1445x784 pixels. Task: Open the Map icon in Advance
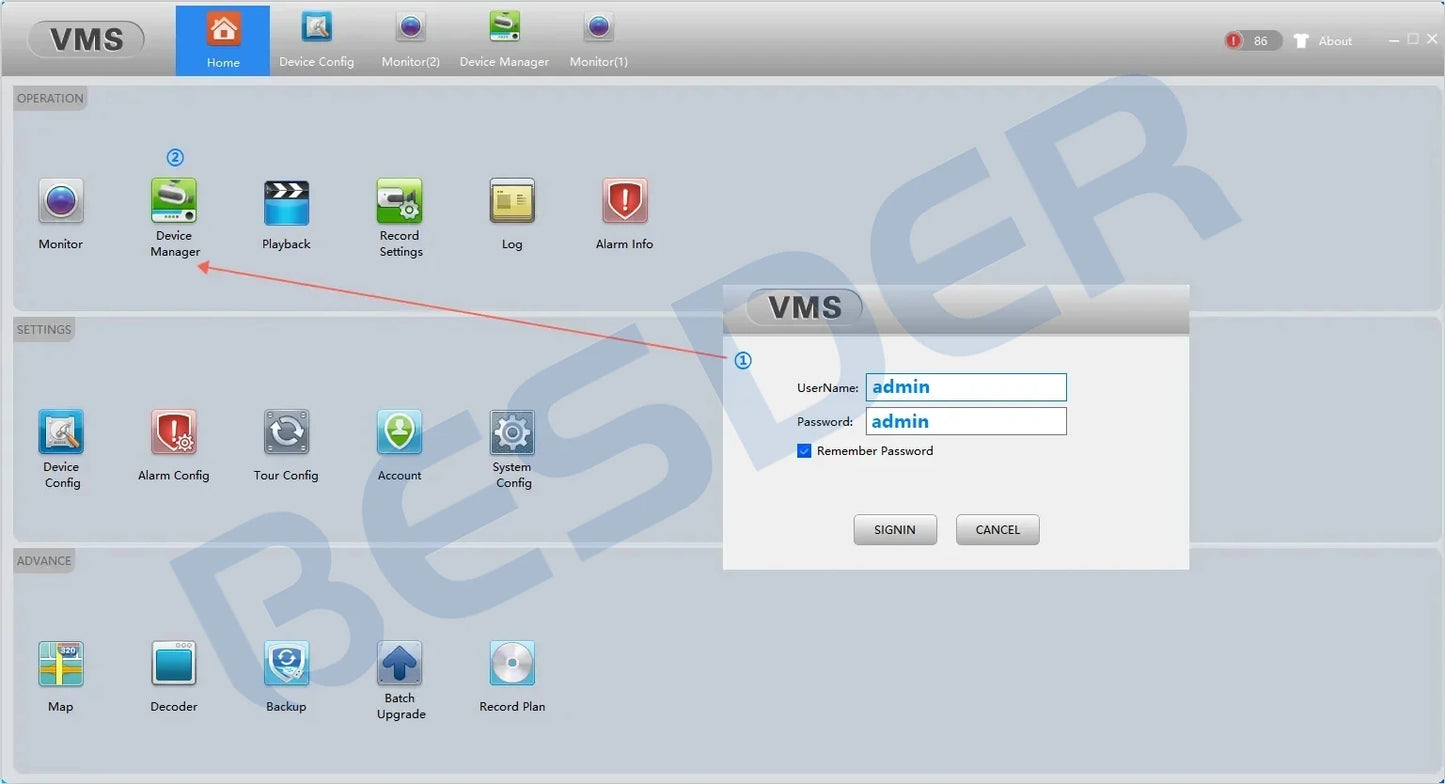coord(61,664)
